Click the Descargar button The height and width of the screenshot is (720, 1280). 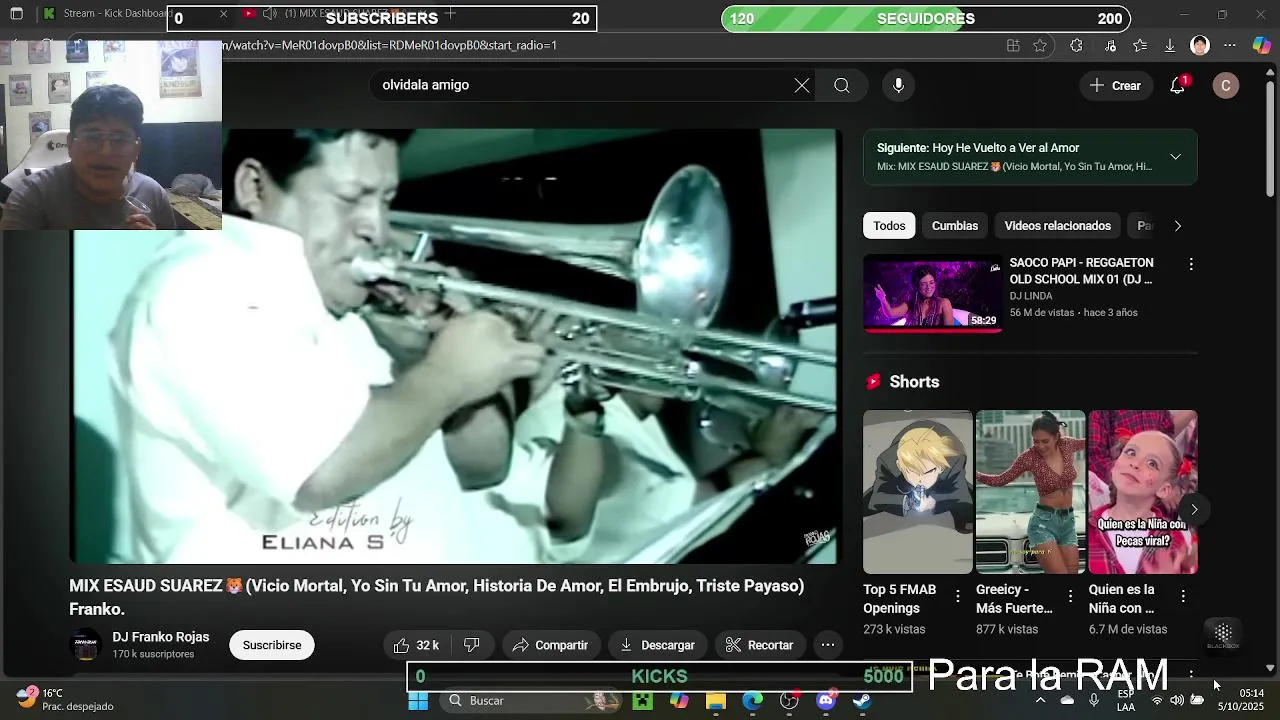pos(657,645)
